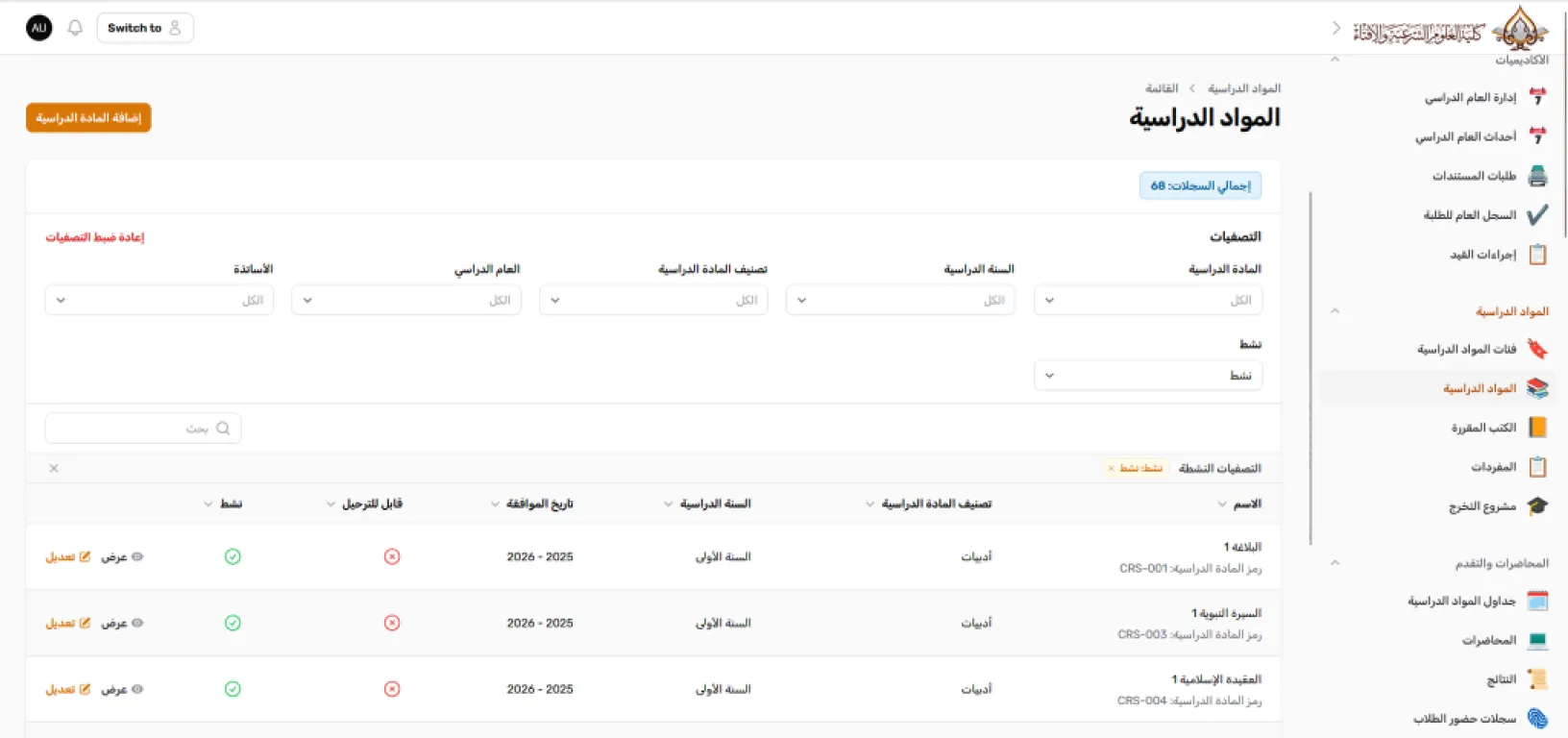The height and width of the screenshot is (738, 1568).
Task: Open المحاضرات laptop icon
Action: tap(1537, 640)
